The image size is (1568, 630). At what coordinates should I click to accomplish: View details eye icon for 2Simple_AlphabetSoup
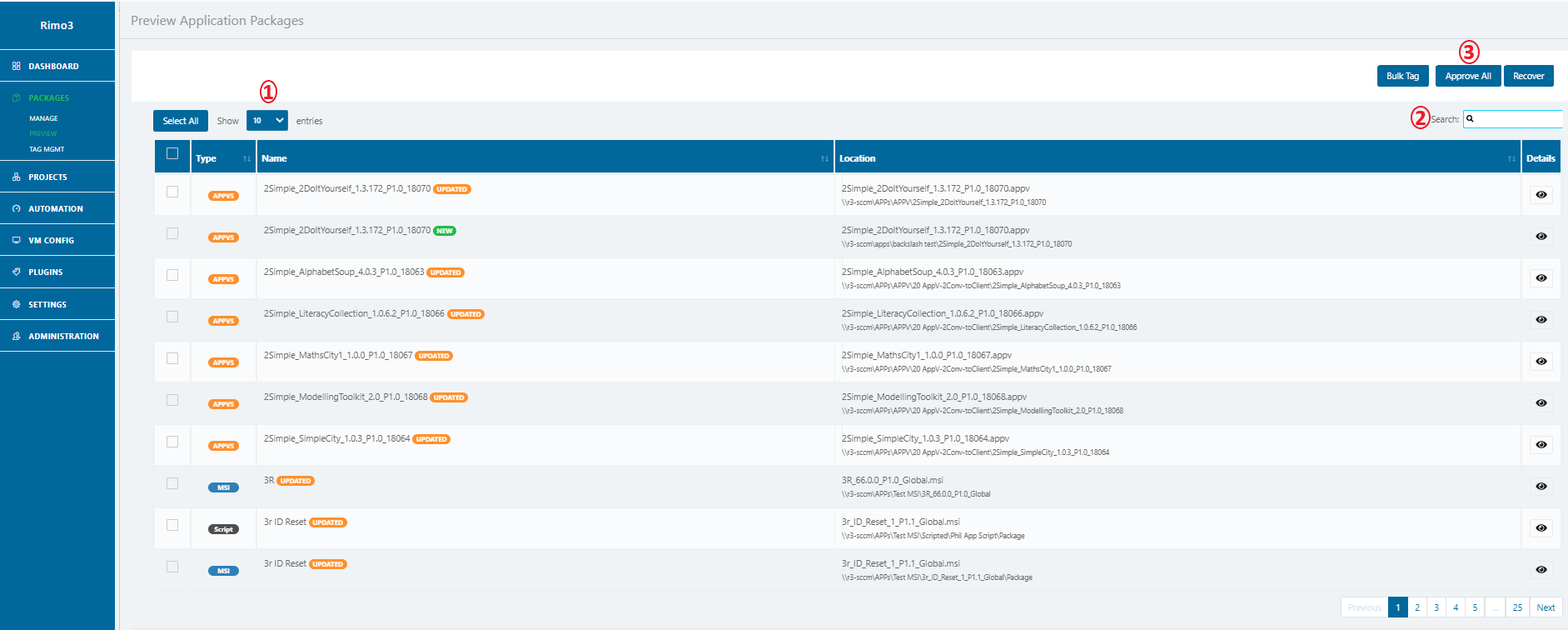(x=1541, y=277)
